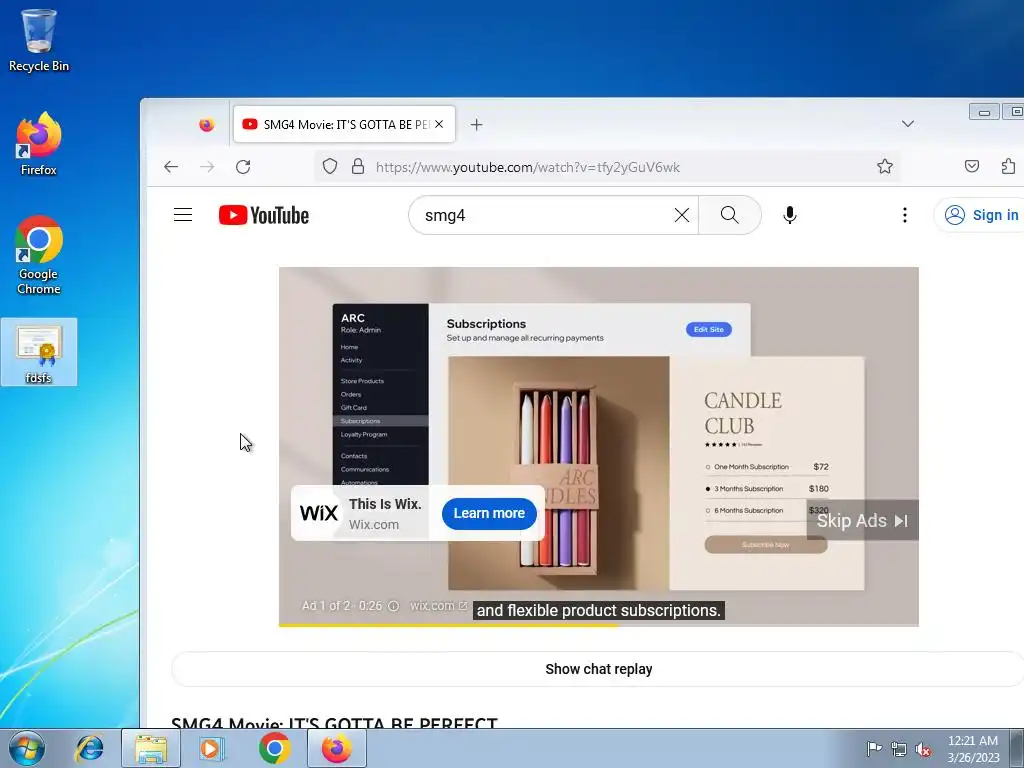Click the Firefox taskbar button
The height and width of the screenshot is (768, 1024).
(337, 748)
